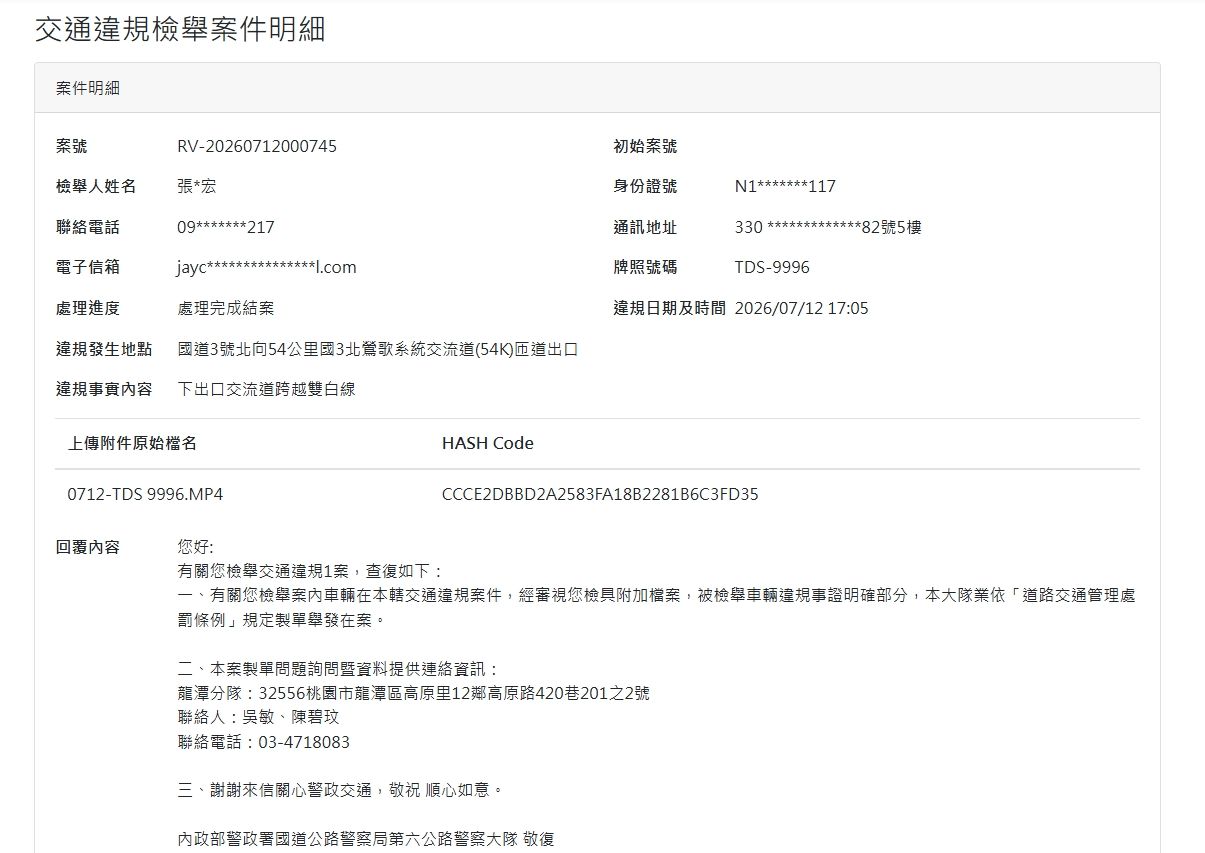Select case number RV-20260712000745
The height and width of the screenshot is (853, 1205).
[257, 146]
